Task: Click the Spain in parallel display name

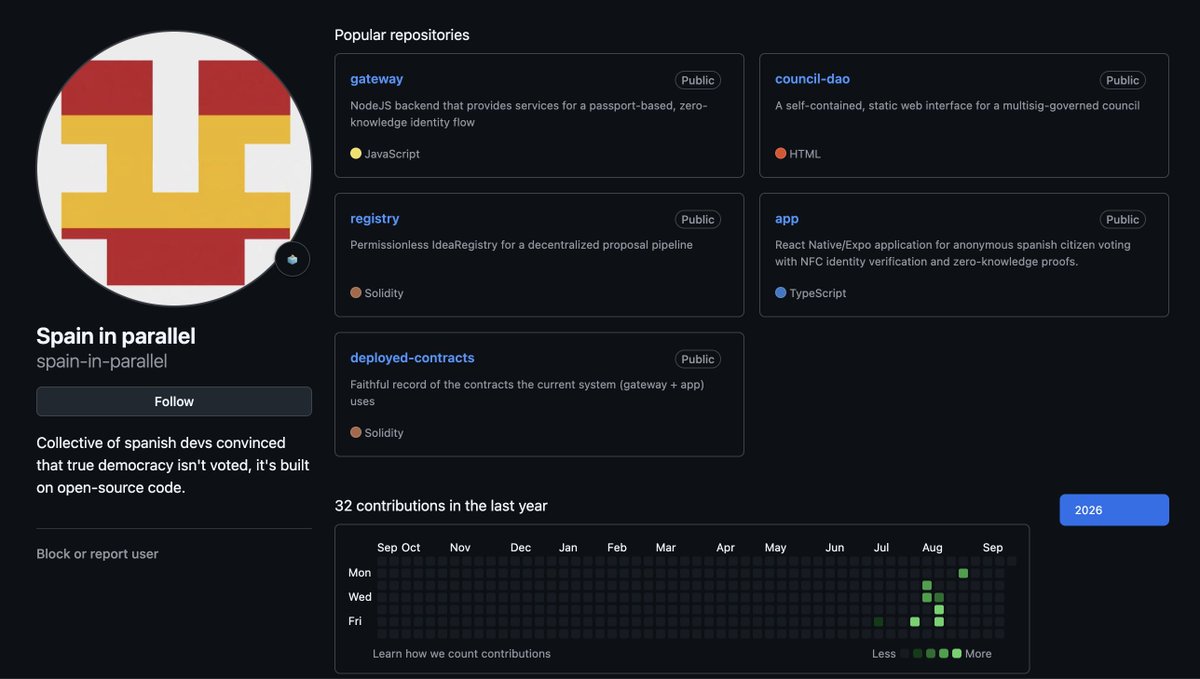Action: click(x=116, y=336)
